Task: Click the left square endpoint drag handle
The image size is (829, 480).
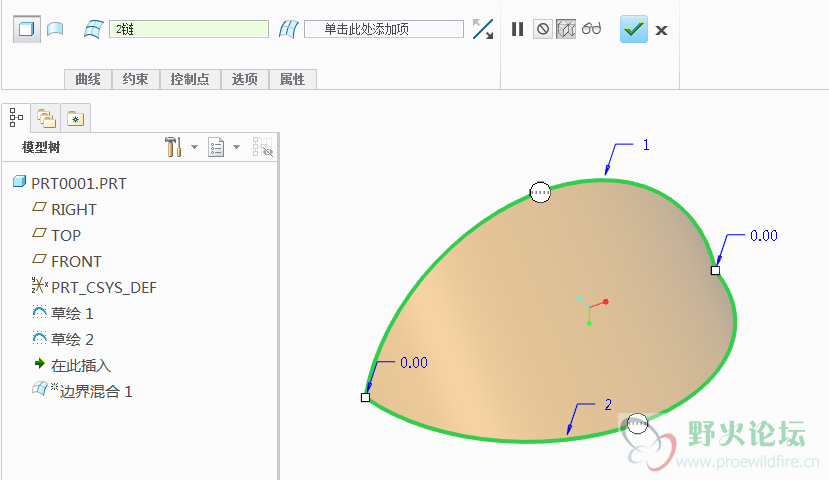Action: point(365,398)
